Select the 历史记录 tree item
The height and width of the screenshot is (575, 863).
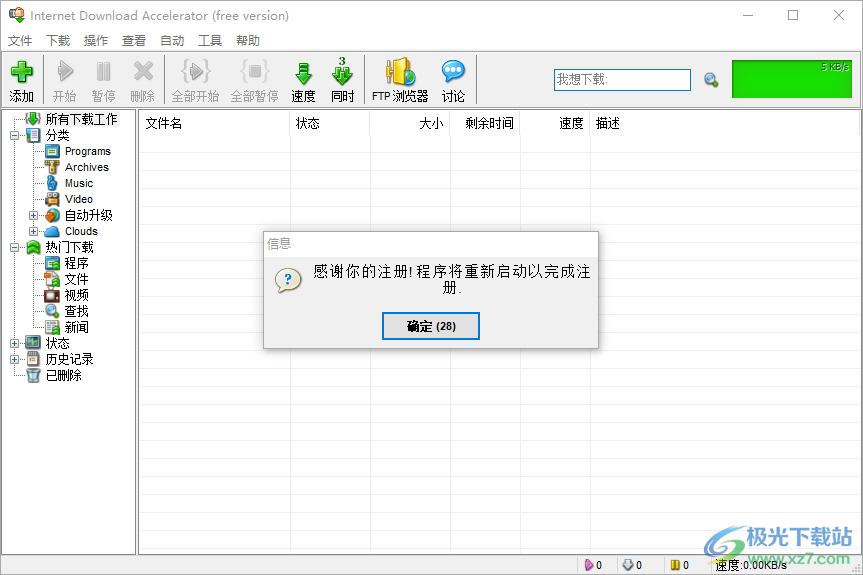[69, 359]
